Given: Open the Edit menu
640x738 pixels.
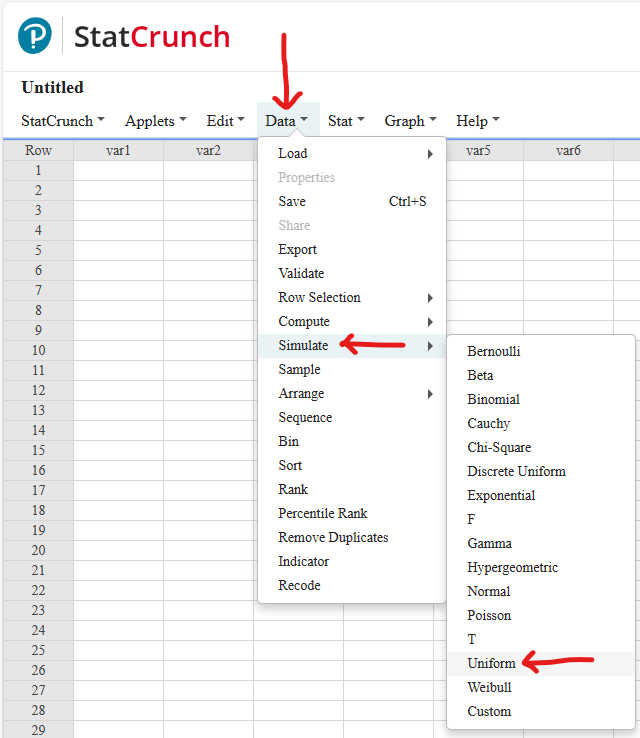Looking at the screenshot, I should 225,121.
